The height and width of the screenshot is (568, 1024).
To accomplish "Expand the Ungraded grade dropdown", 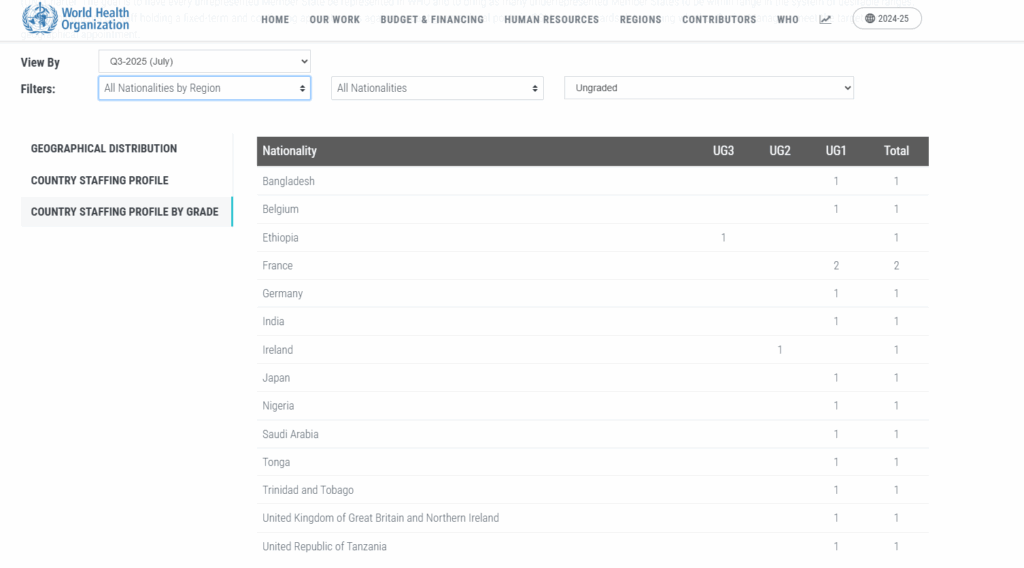I will [x=709, y=88].
